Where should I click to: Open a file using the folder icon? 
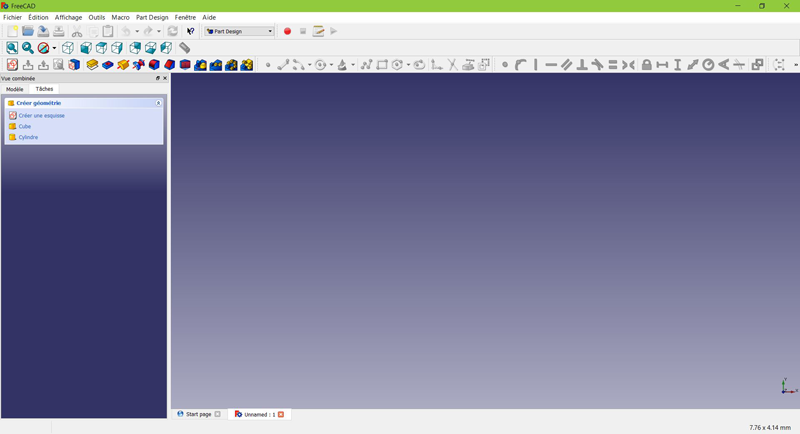coord(28,31)
